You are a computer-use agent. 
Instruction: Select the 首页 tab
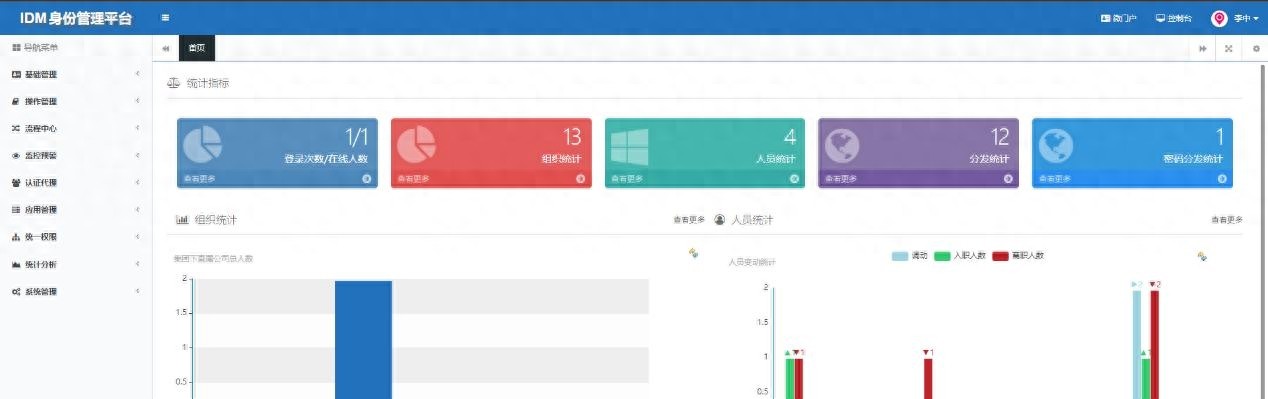197,48
